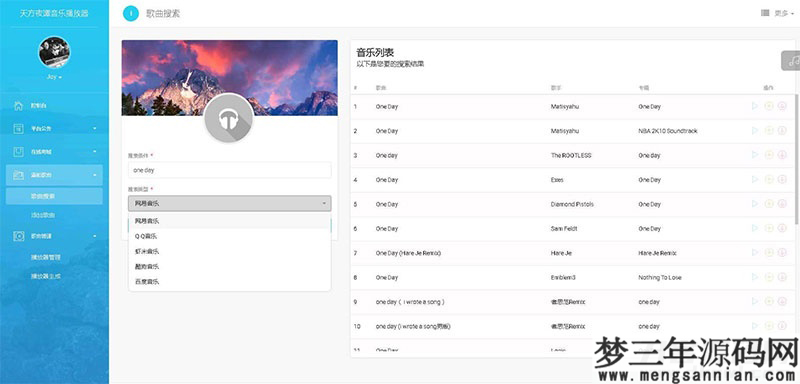The height and width of the screenshot is (384, 800).
Task: Click the Matisyahu artist cell in row 1
Action: tap(565, 107)
